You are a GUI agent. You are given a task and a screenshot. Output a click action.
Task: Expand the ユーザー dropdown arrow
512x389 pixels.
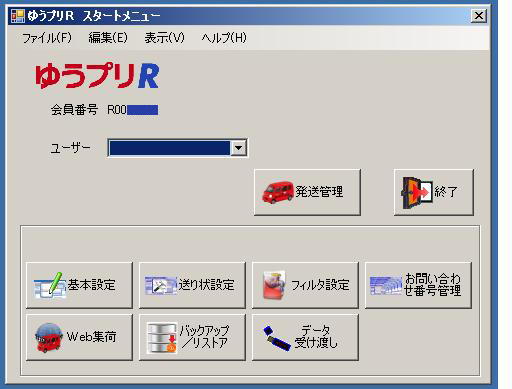(x=238, y=148)
